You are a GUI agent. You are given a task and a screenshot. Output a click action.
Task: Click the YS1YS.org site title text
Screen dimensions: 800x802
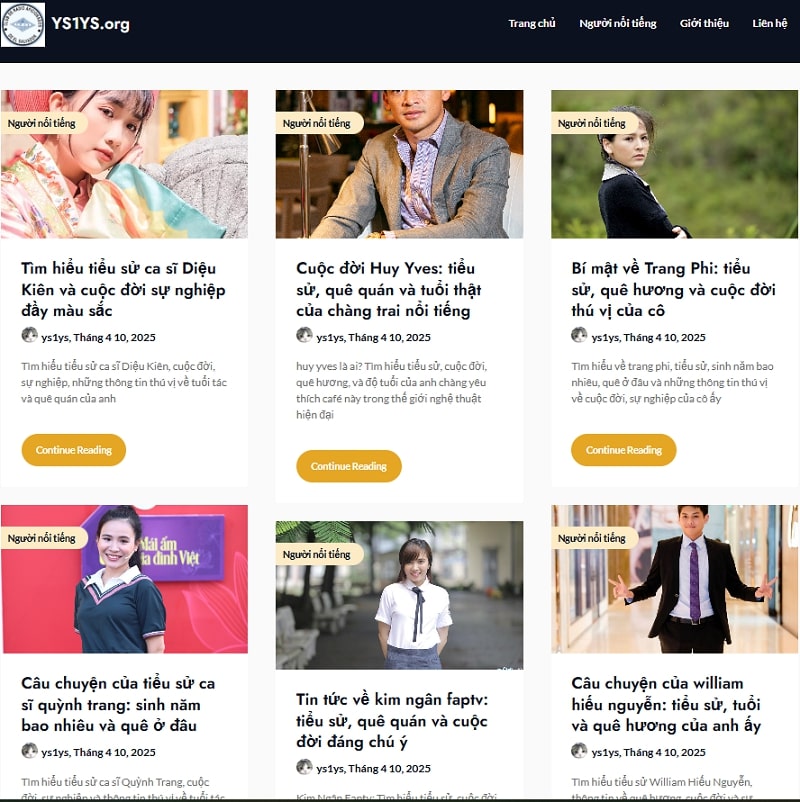pyautogui.click(x=90, y=24)
